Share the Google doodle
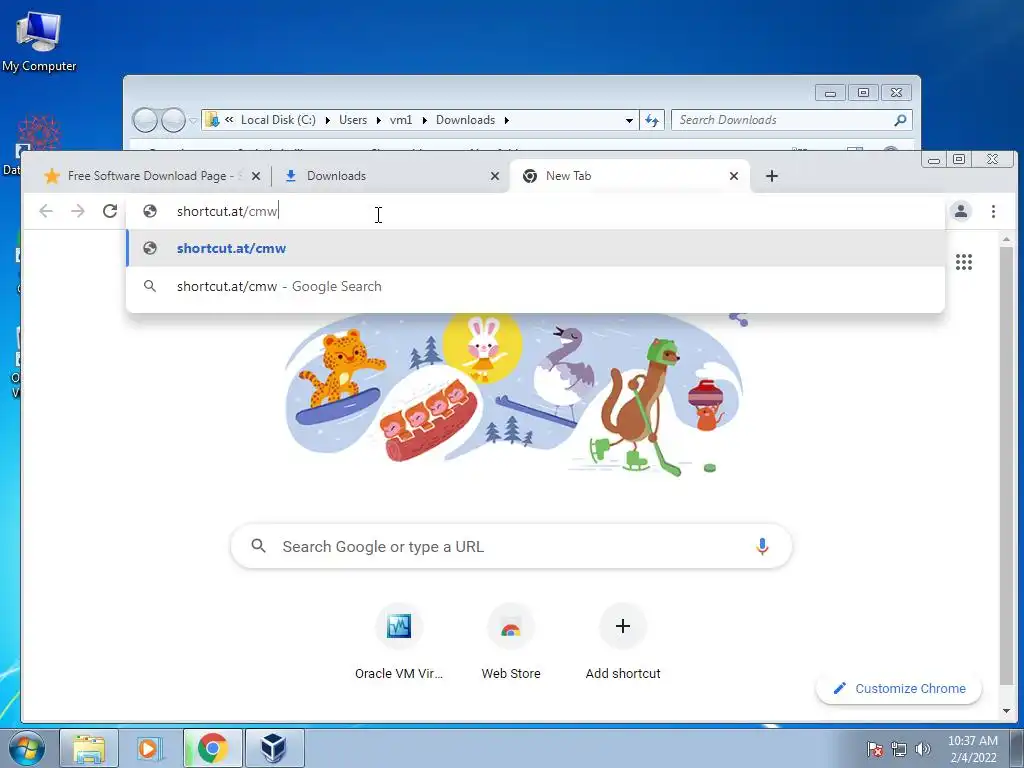This screenshot has height=768, width=1024. pyautogui.click(x=739, y=318)
